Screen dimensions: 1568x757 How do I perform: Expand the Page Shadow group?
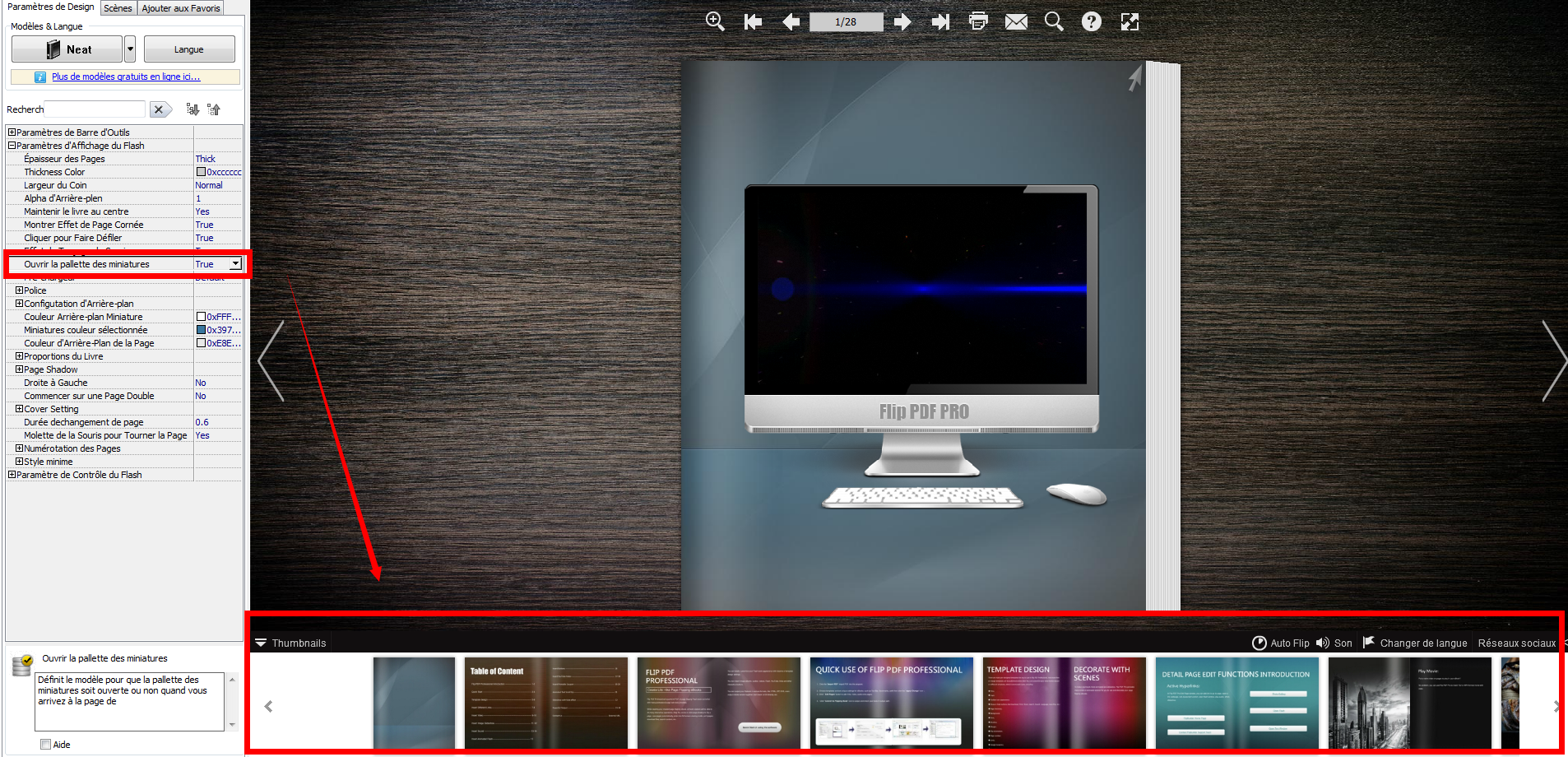tap(19, 369)
